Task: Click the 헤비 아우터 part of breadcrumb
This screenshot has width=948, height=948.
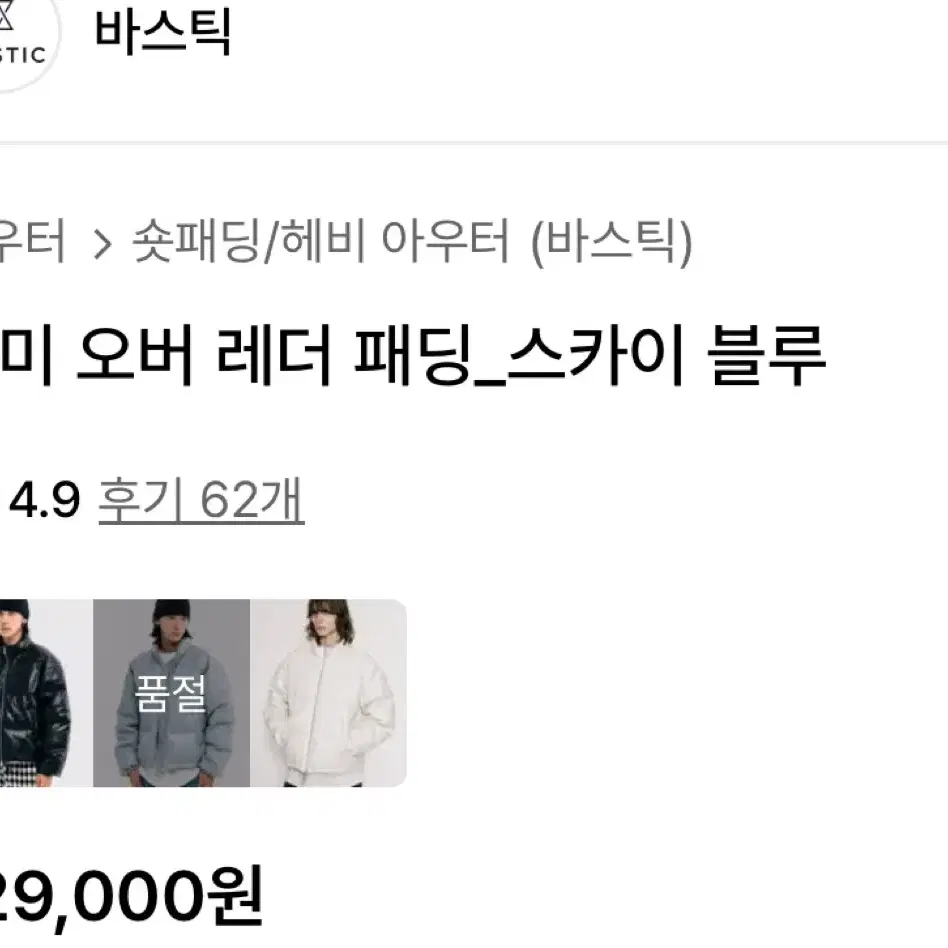Action: click(x=396, y=241)
